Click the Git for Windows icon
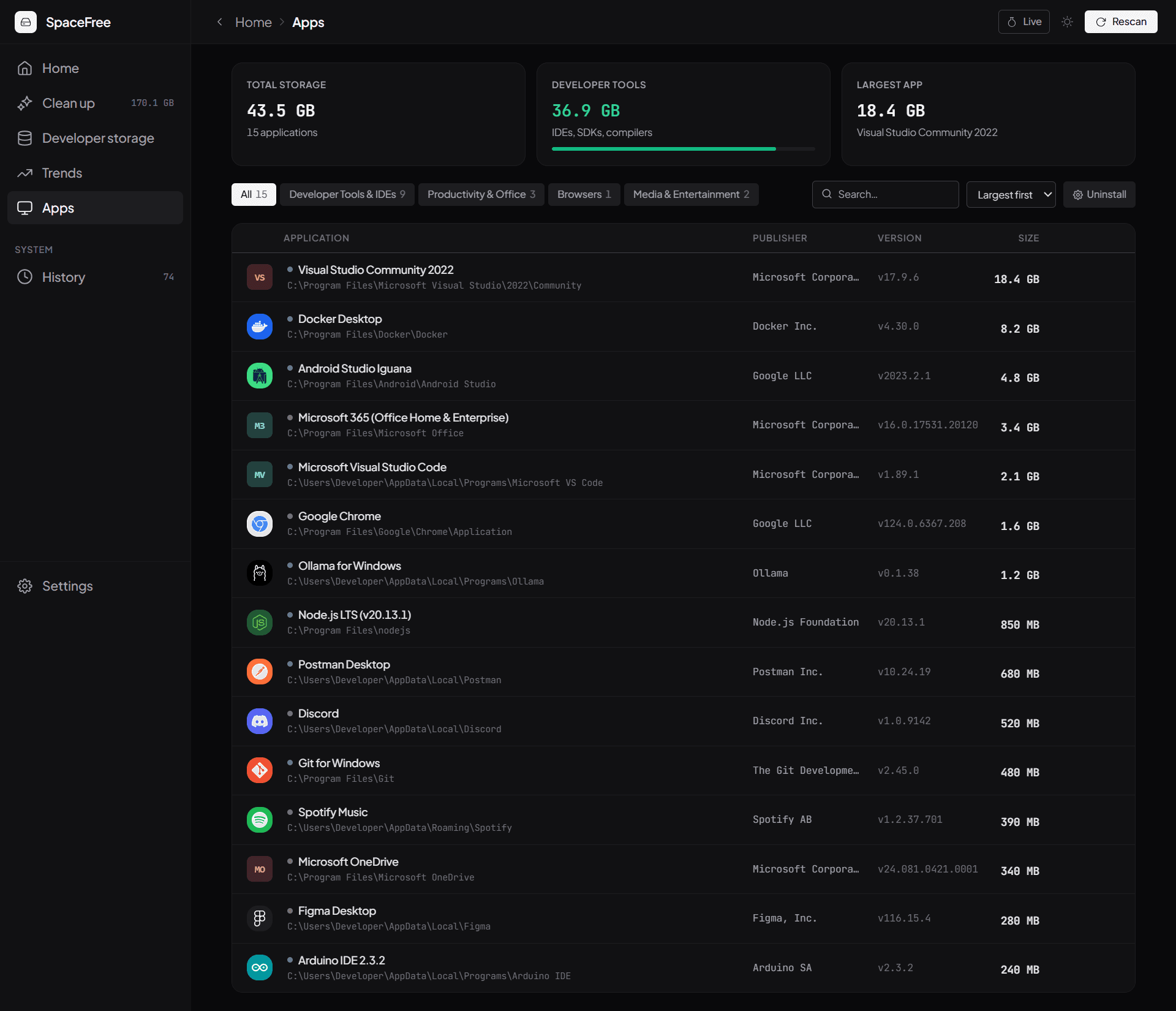 [x=260, y=771]
